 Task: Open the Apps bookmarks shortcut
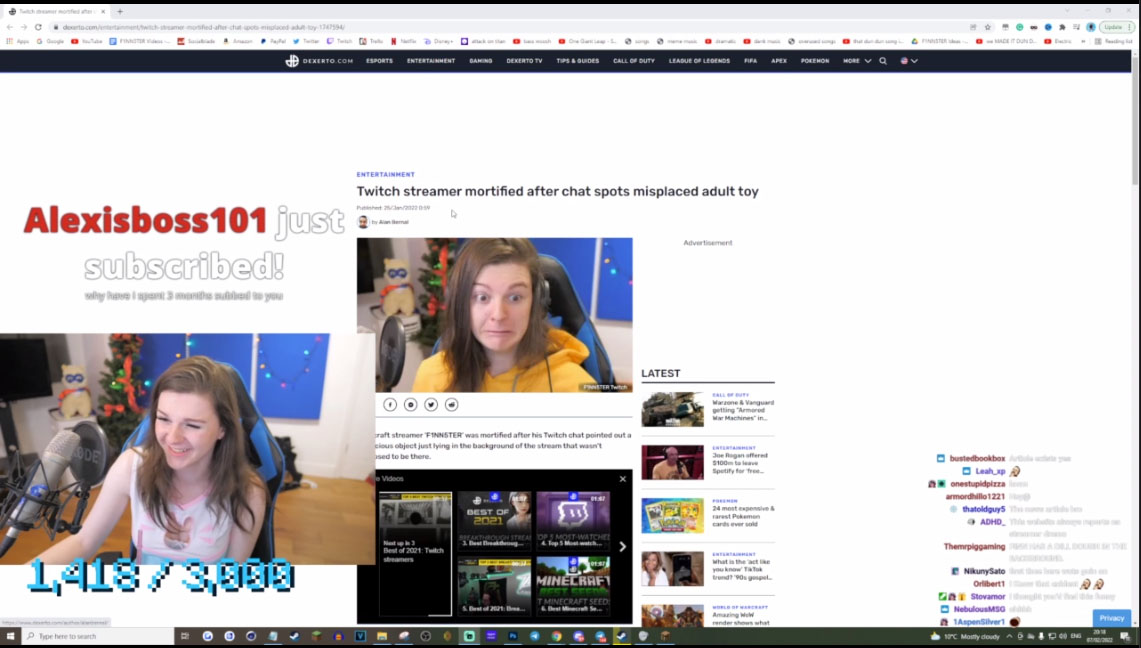click(x=17, y=41)
